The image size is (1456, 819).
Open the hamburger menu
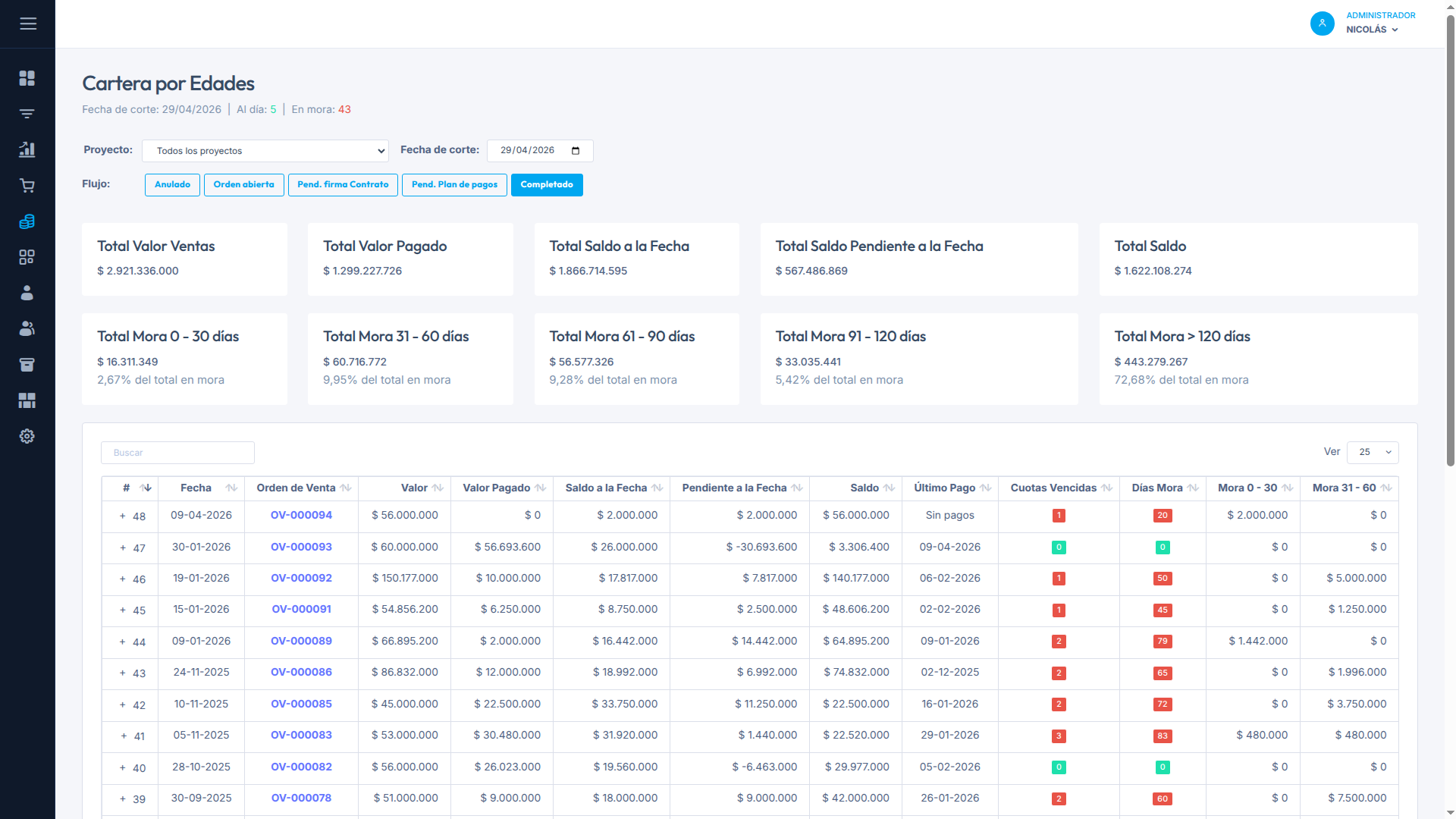click(28, 24)
